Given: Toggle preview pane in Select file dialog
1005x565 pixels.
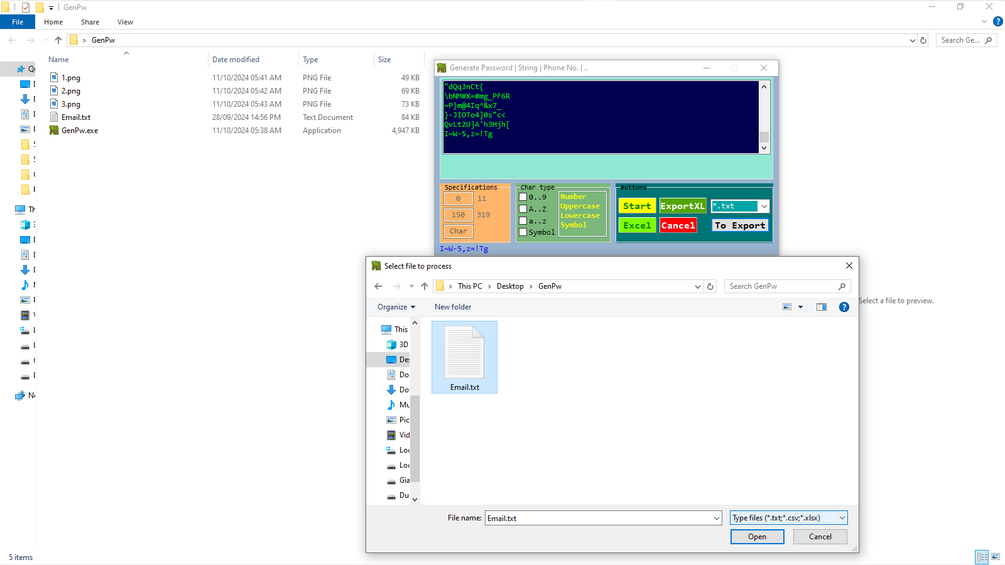Looking at the screenshot, I should pyautogui.click(x=821, y=307).
